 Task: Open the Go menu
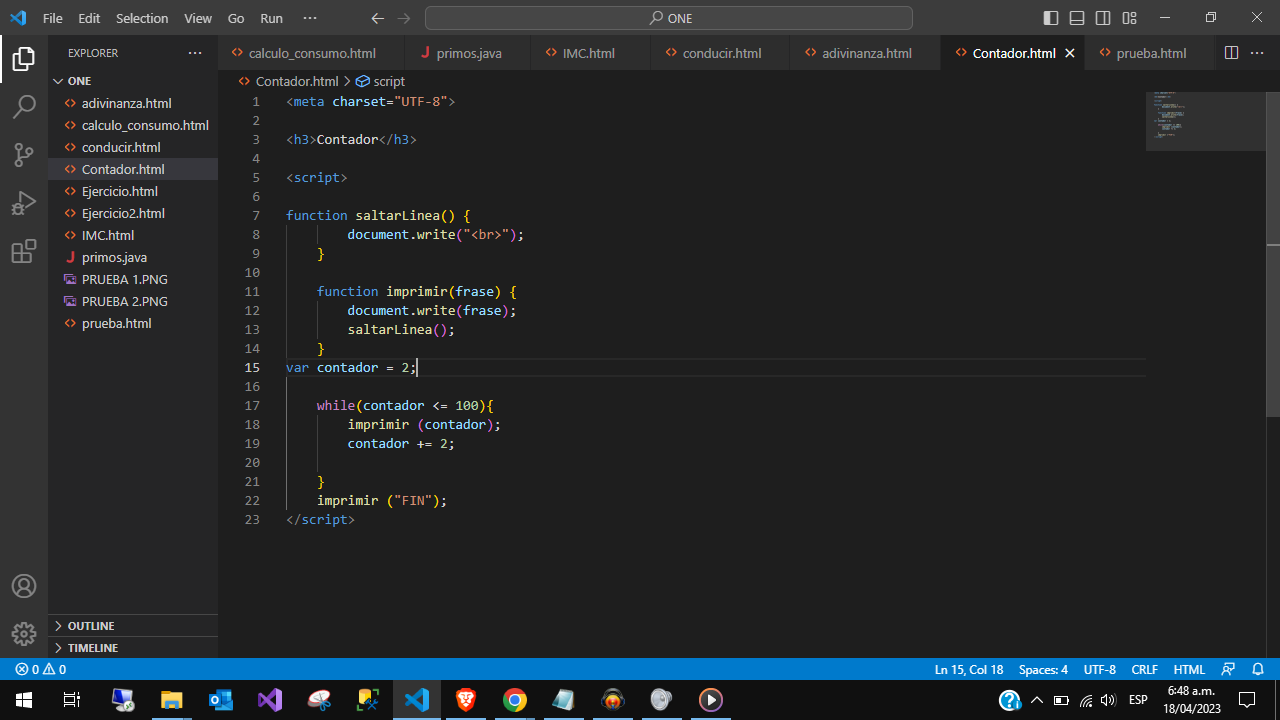[x=236, y=18]
